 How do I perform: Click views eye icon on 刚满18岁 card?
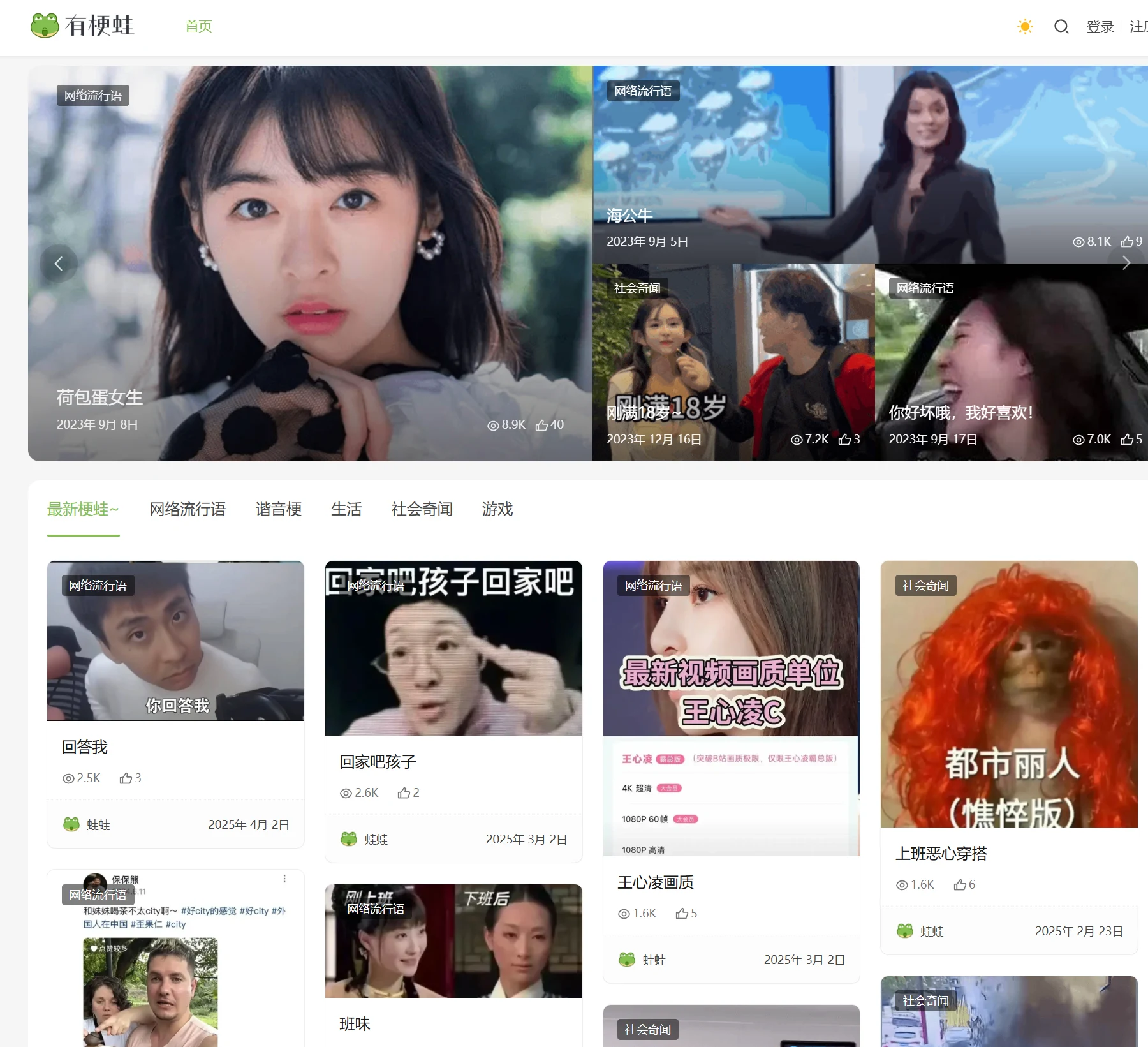(x=797, y=440)
